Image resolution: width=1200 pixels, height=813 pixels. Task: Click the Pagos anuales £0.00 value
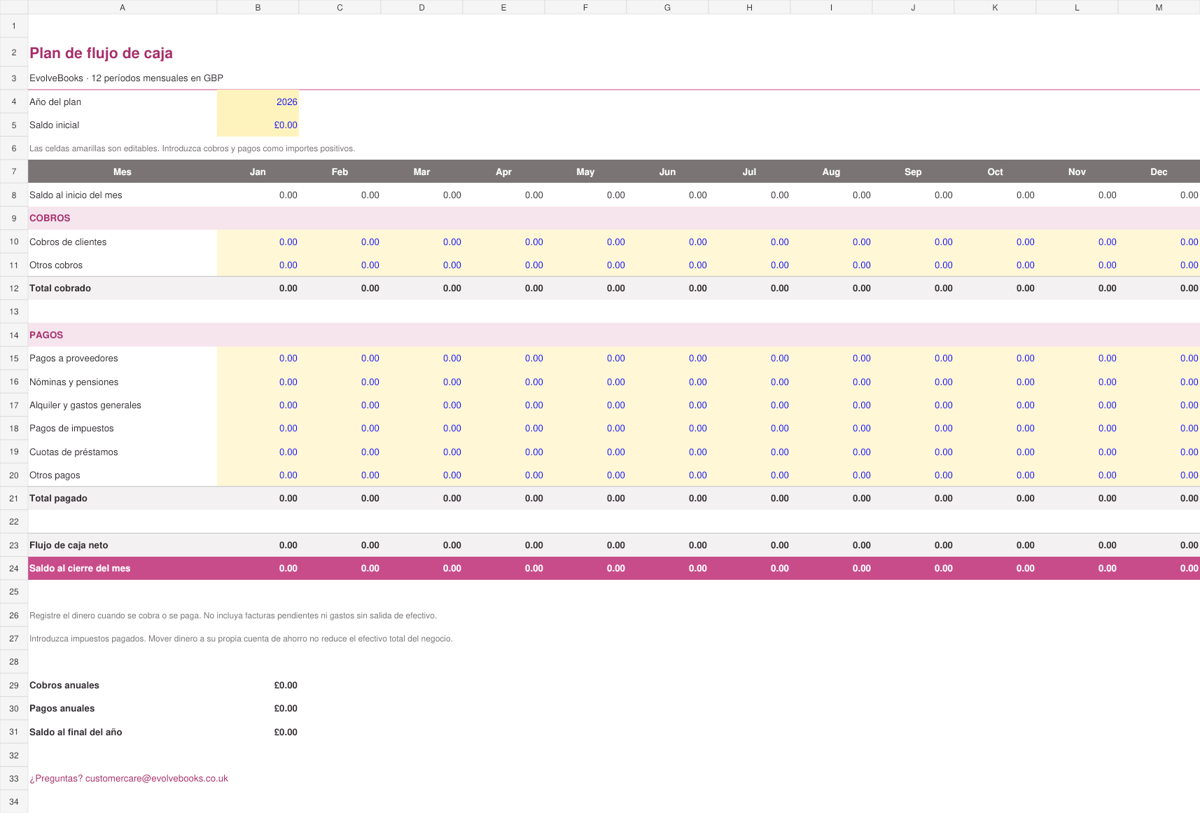[x=285, y=708]
